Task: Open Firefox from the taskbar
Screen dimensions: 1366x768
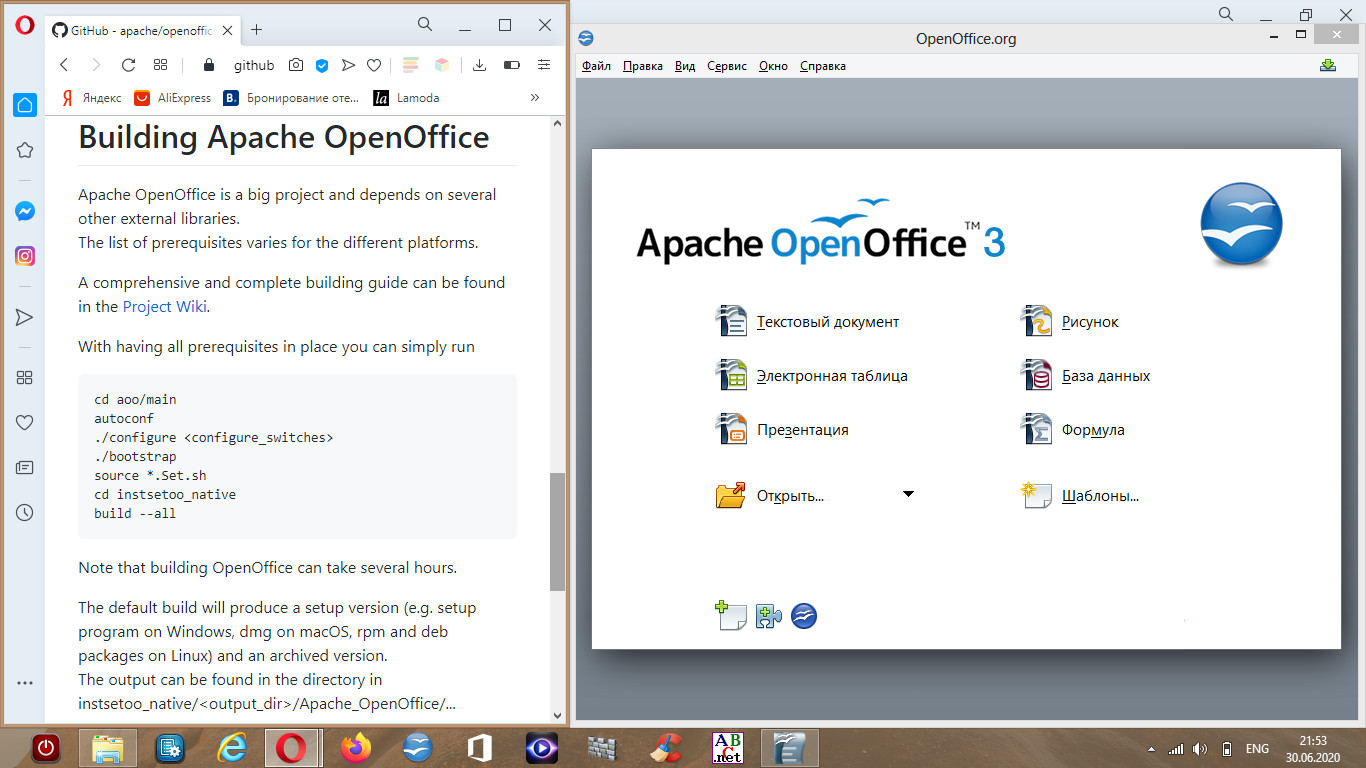Action: click(x=355, y=748)
